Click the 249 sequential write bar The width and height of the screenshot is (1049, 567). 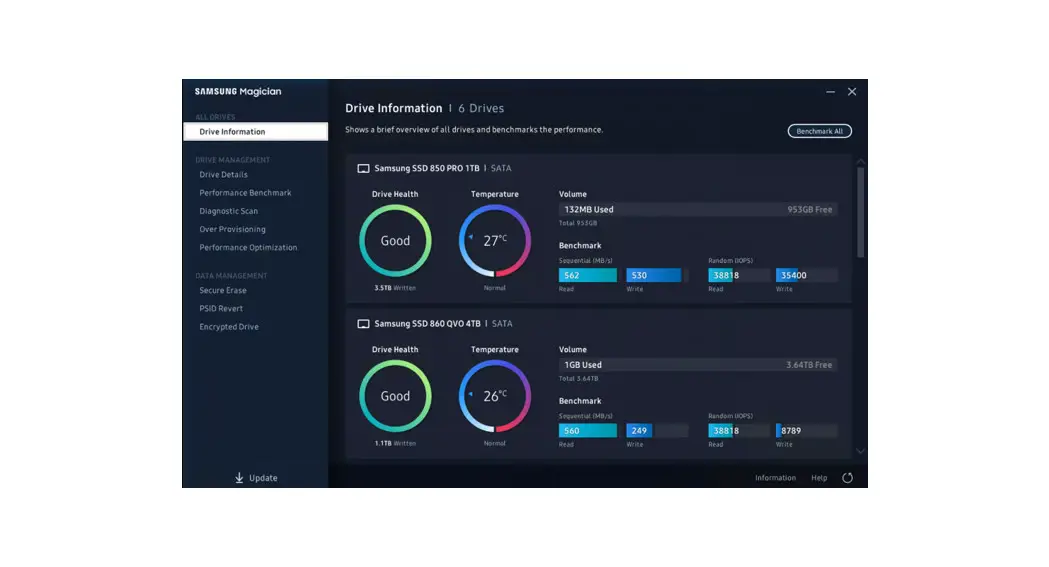[657, 430]
